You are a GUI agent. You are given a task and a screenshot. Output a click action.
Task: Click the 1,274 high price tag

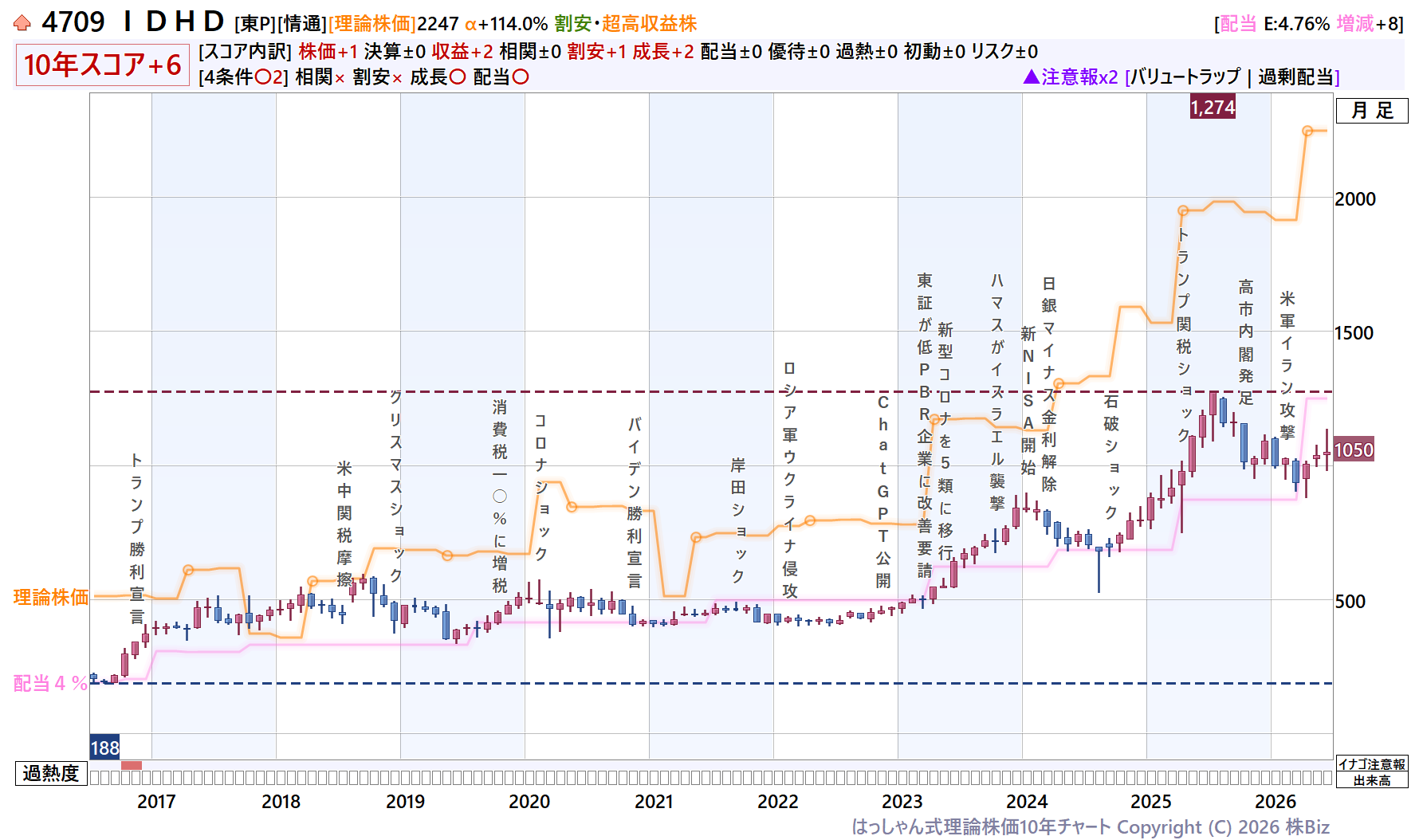pyautogui.click(x=1213, y=107)
